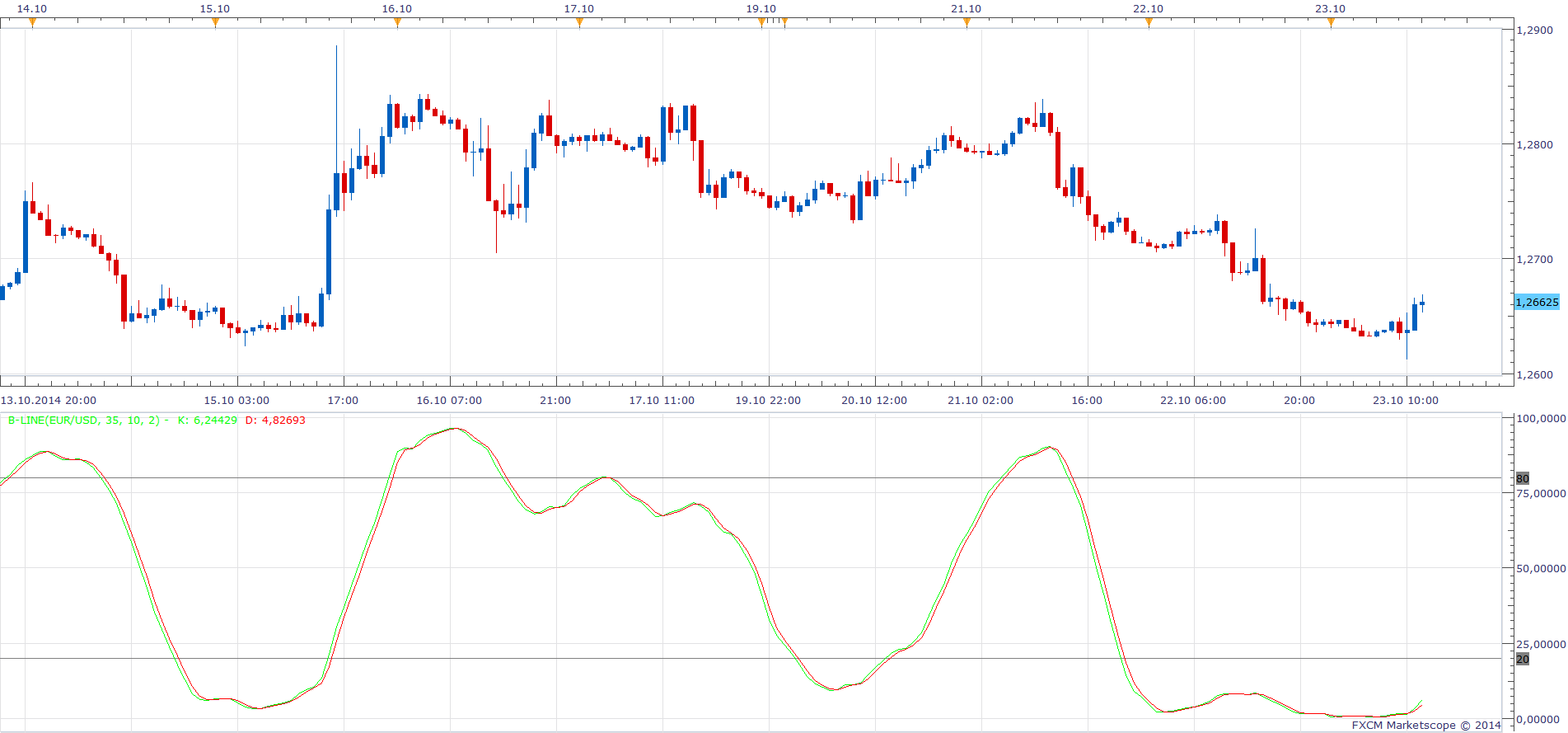Click the 100,00000 indicator scale label
The height and width of the screenshot is (733, 1568).
coord(1541,419)
